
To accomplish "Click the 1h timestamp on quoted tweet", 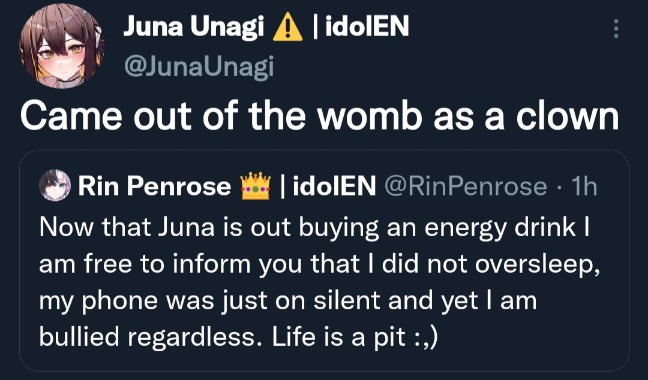I will click(584, 186).
